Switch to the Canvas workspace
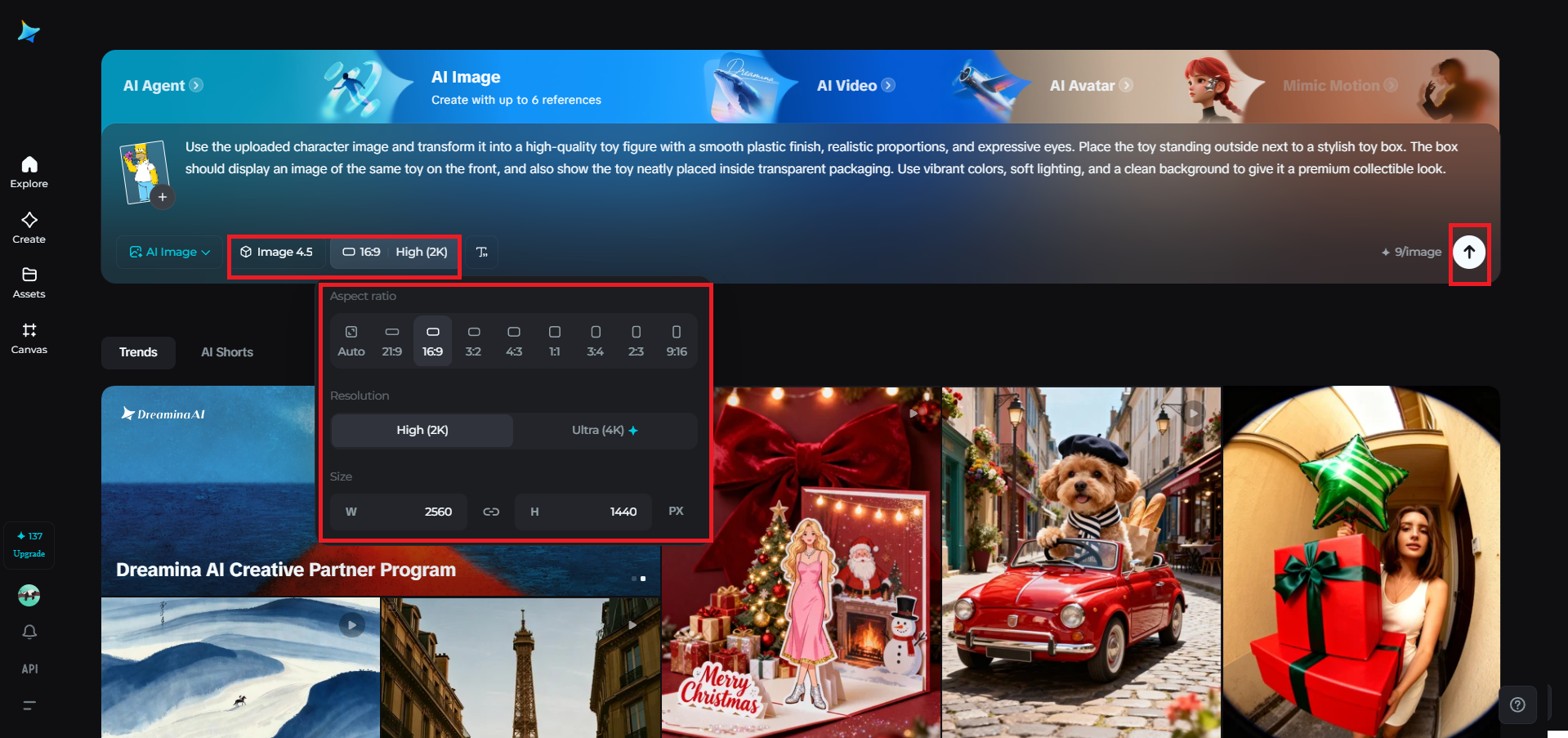Viewport: 1568px width, 738px height. (x=29, y=335)
